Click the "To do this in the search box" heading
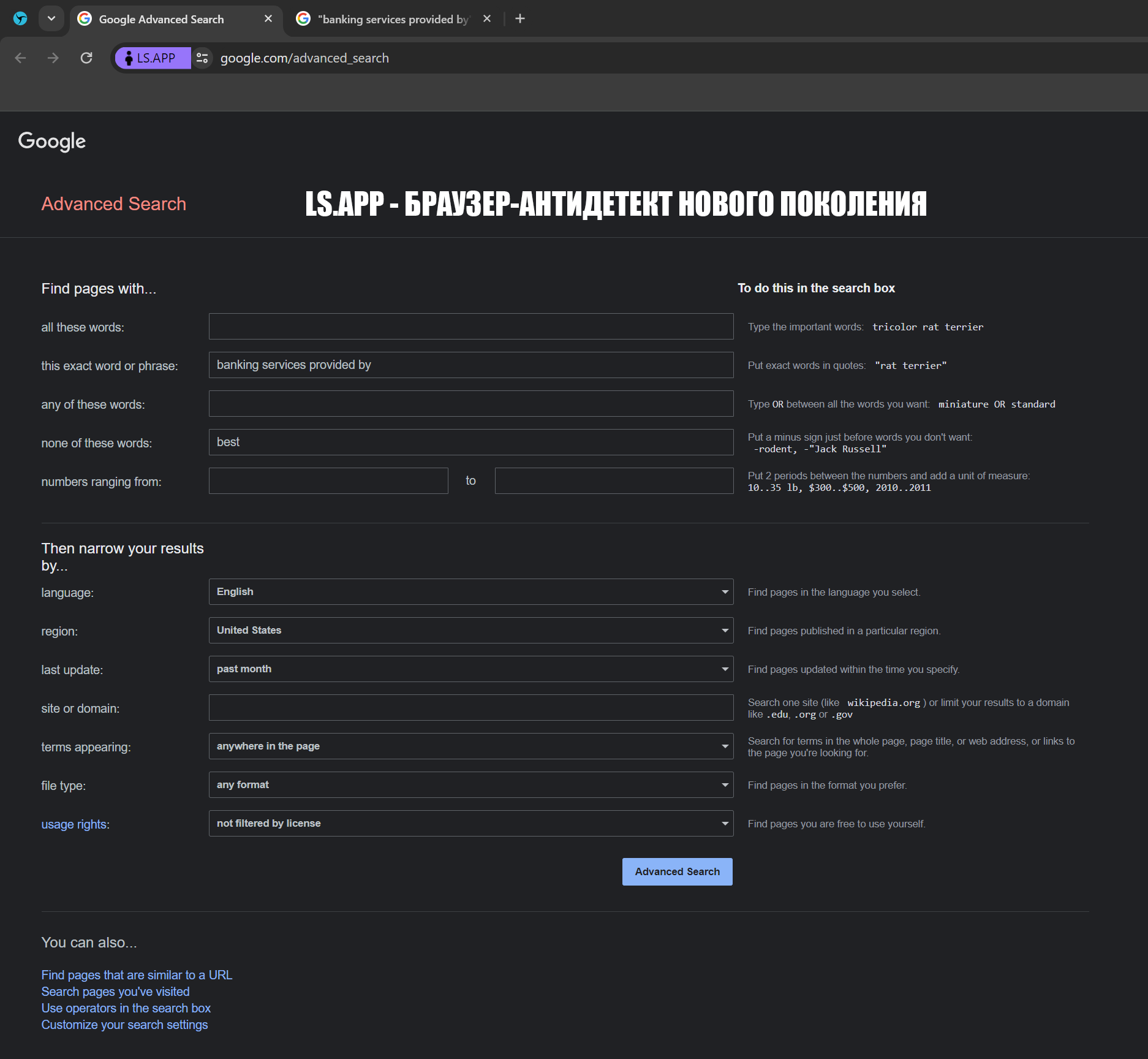This screenshot has height=1059, width=1148. pos(816,288)
